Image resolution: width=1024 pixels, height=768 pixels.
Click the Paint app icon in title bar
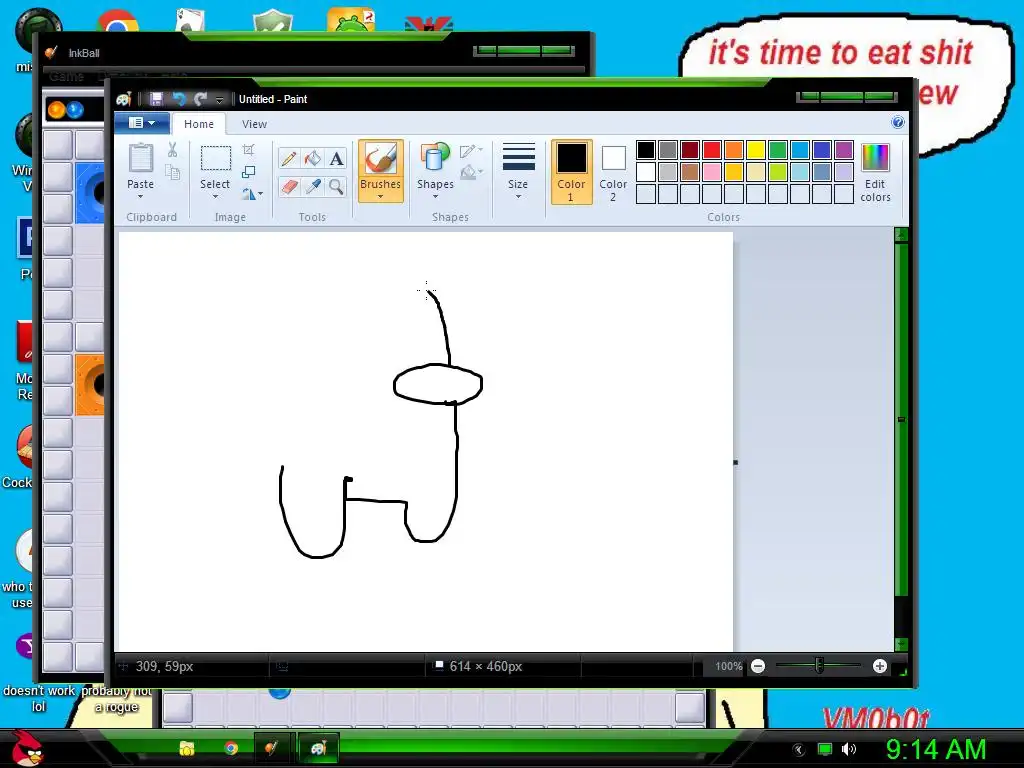coord(123,99)
